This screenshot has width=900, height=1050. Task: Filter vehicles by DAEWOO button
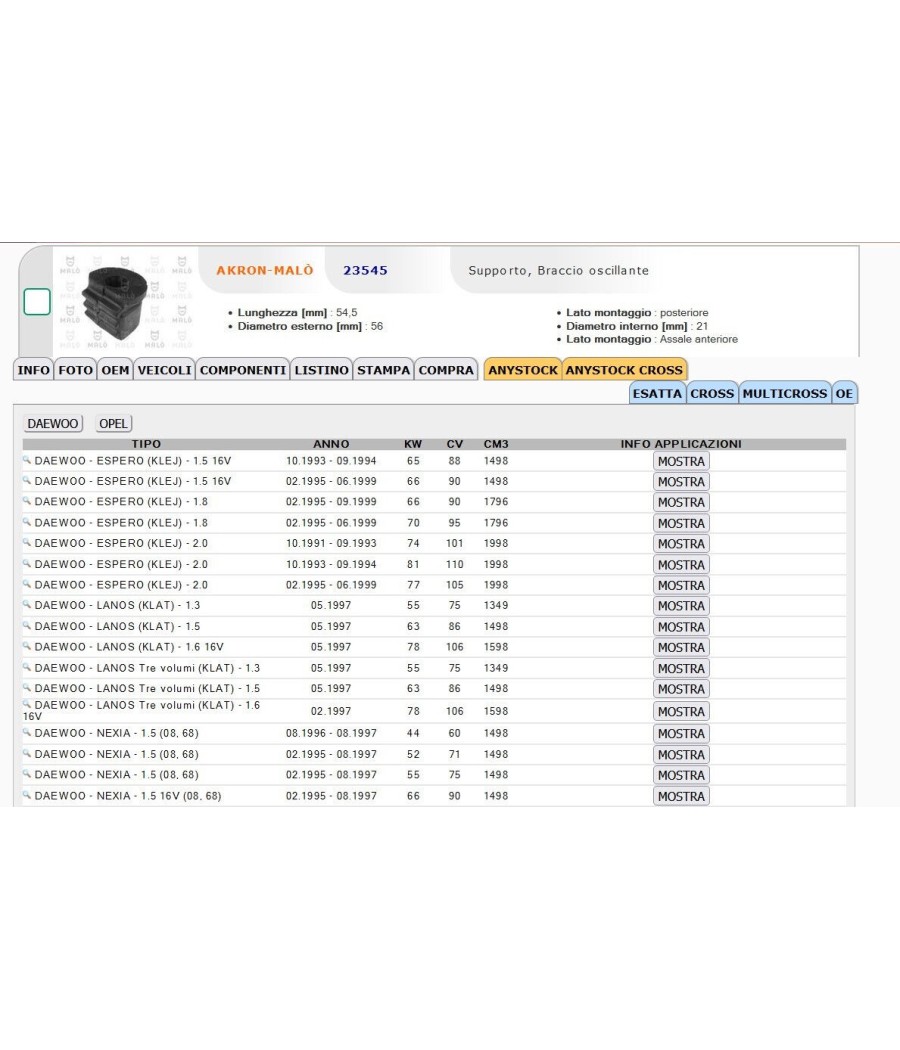(53, 423)
